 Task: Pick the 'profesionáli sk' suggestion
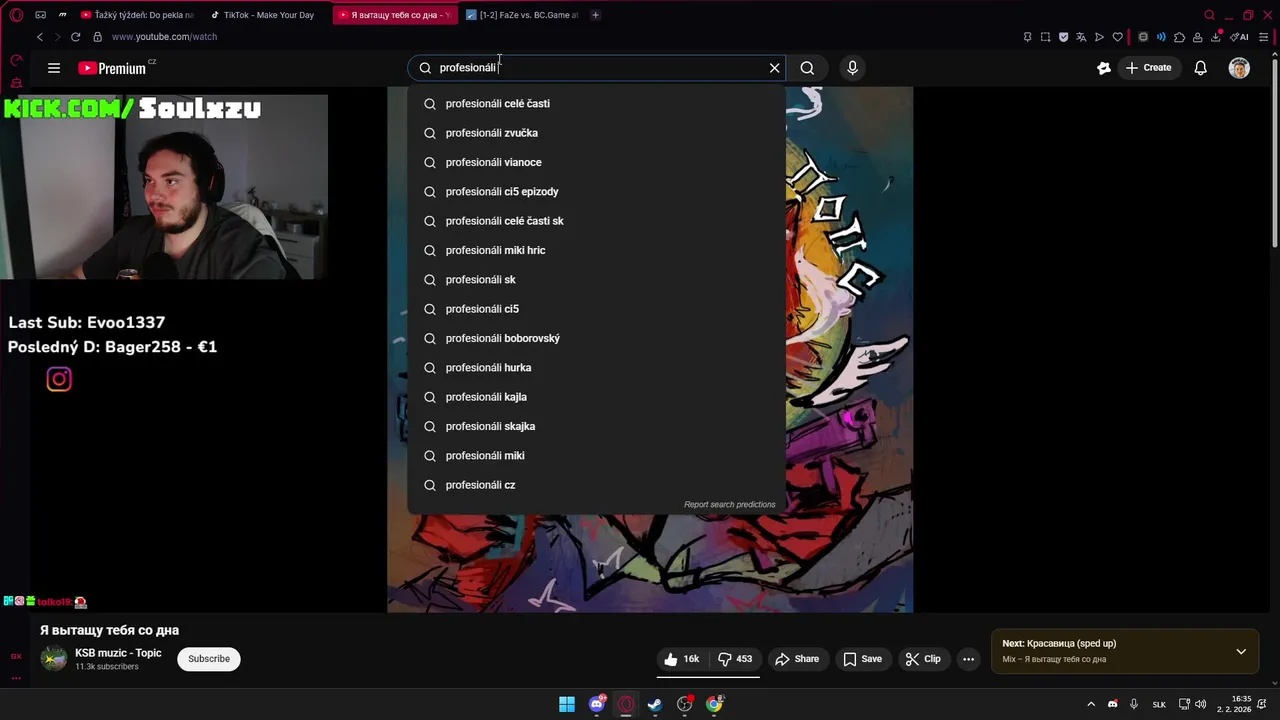pos(596,279)
